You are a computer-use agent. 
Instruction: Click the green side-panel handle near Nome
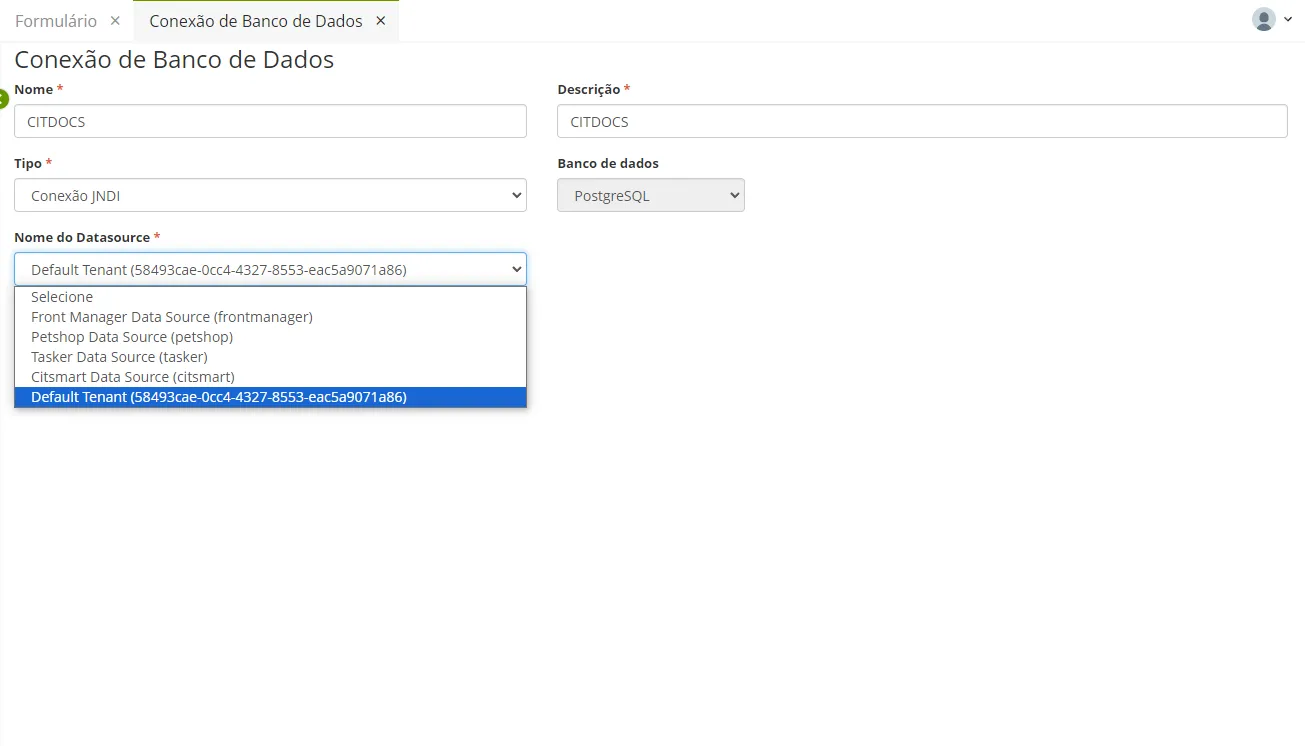pyautogui.click(x=3, y=99)
